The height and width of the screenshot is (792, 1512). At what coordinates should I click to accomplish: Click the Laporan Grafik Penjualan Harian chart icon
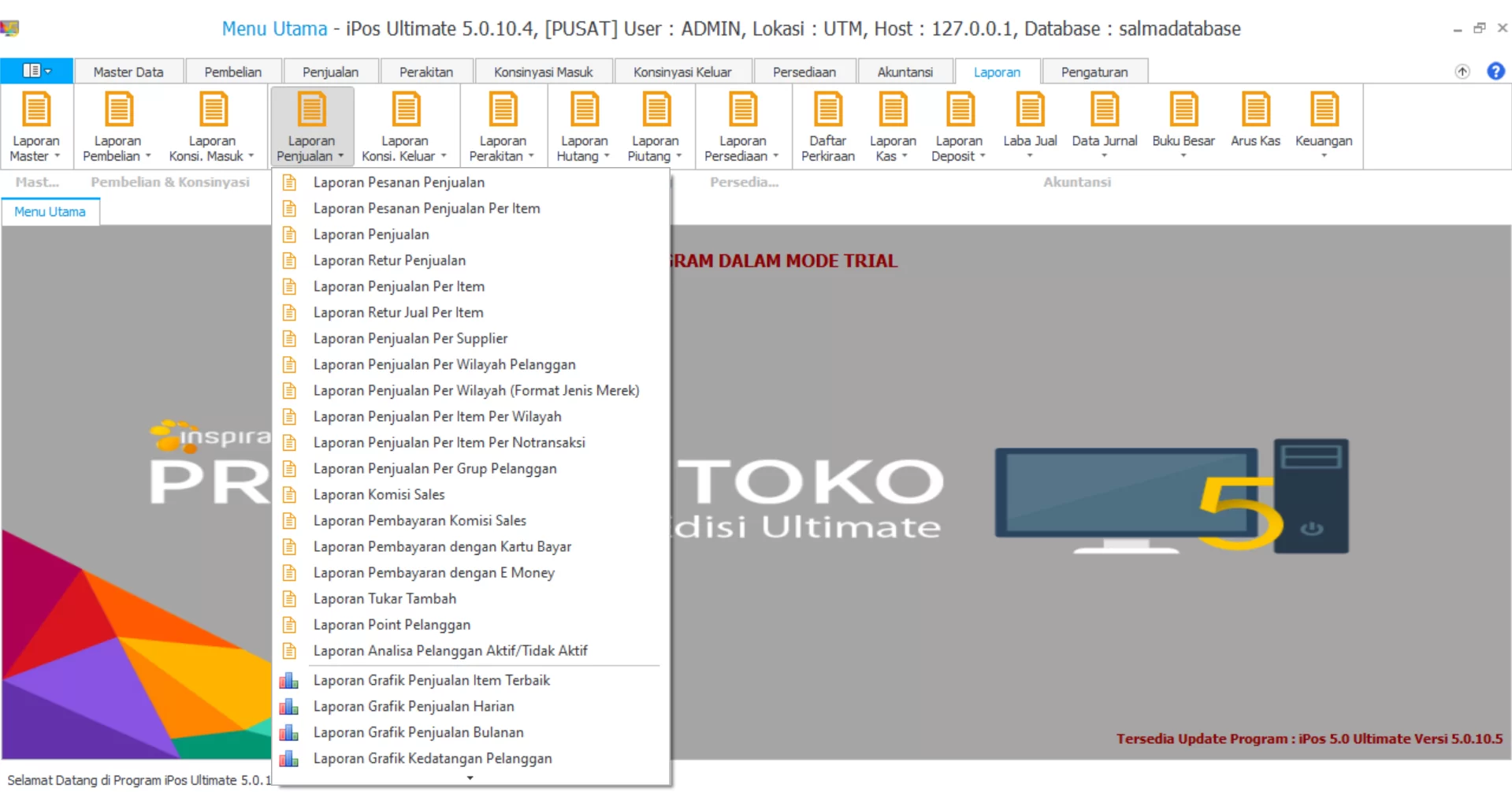[289, 707]
